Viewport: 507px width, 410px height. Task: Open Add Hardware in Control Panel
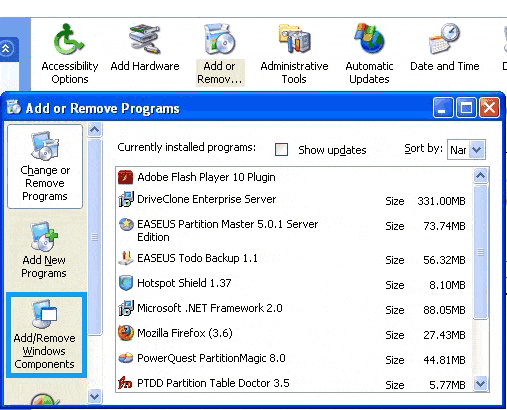click(x=145, y=47)
